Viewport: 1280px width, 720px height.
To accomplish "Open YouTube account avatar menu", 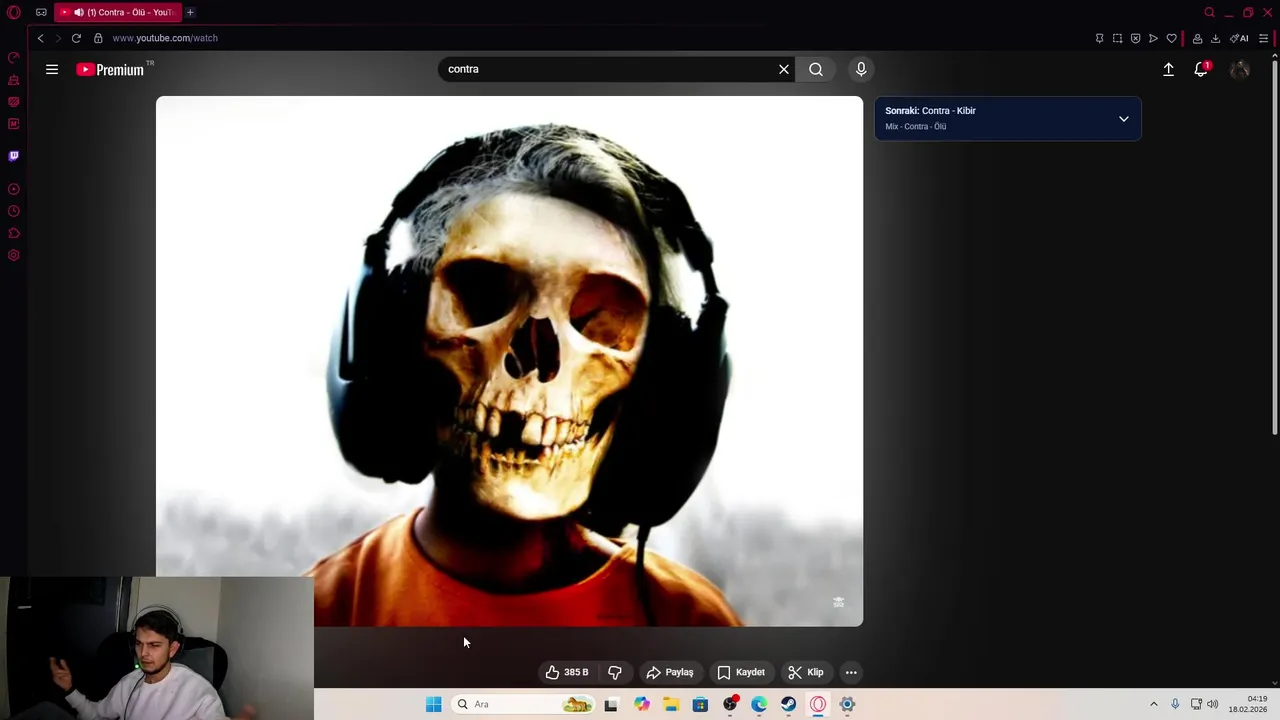I will pos(1240,69).
